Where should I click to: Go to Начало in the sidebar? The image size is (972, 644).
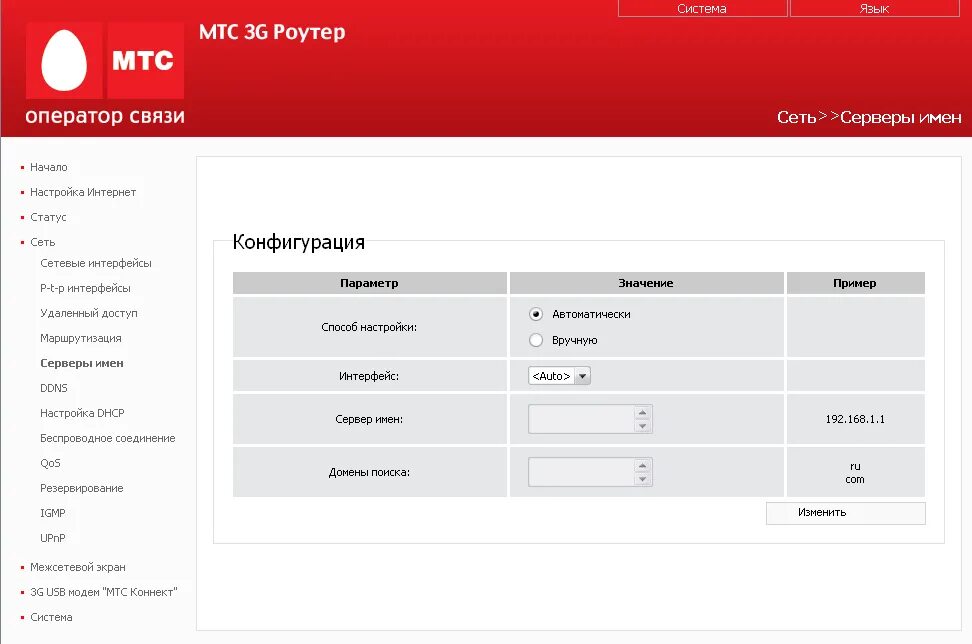point(48,167)
